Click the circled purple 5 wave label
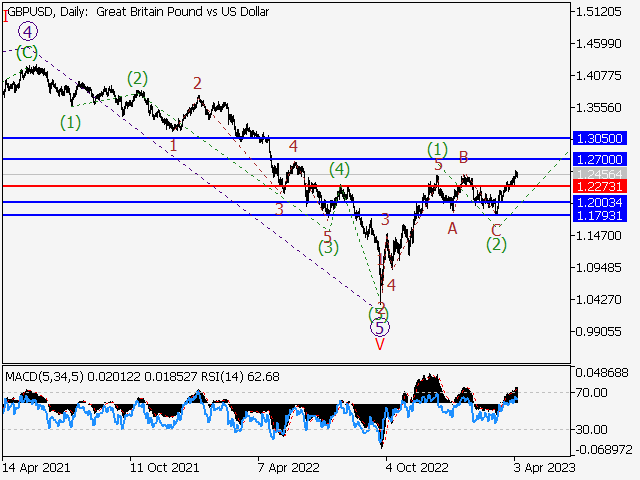640x480 pixels. (380, 327)
